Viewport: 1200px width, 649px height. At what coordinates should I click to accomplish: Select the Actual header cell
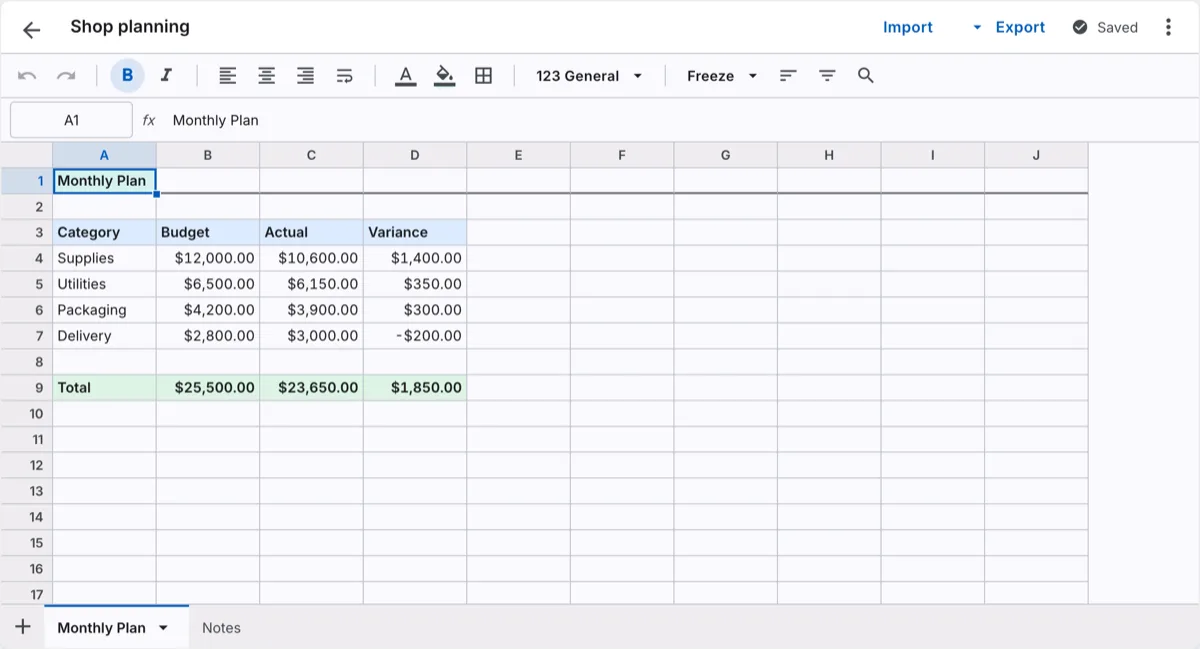(311, 232)
